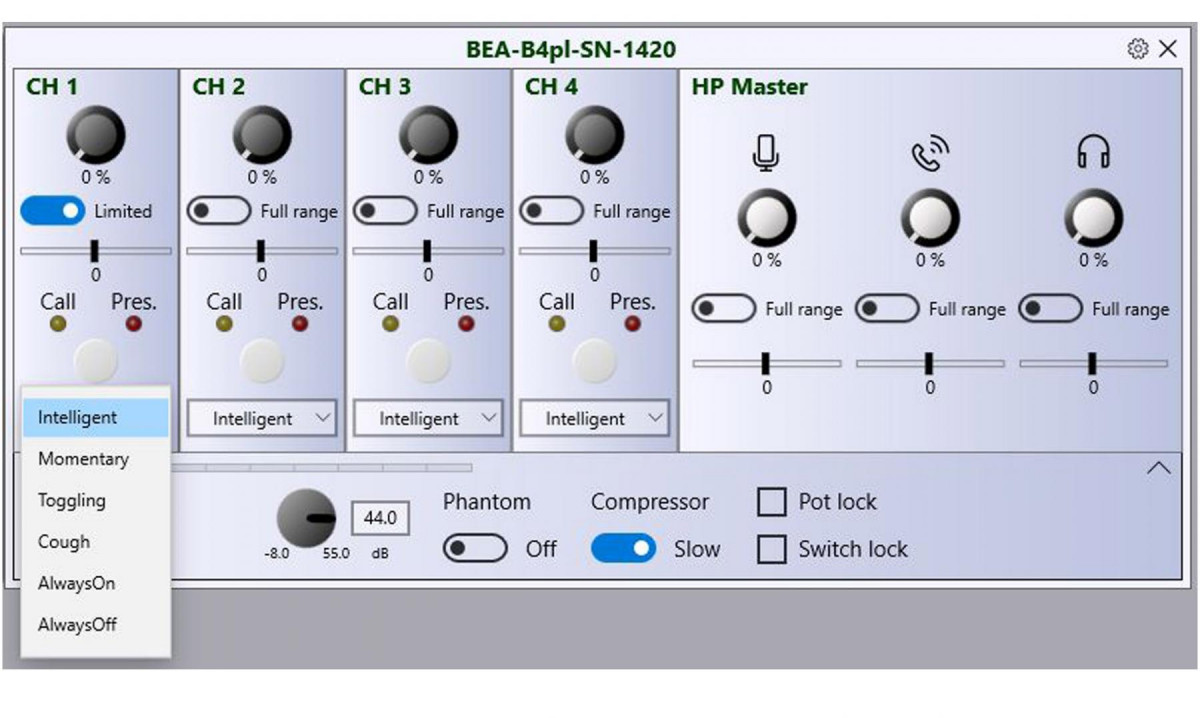Click the CH 3 yellow Call indicator
The image size is (1200, 718).
(391, 324)
